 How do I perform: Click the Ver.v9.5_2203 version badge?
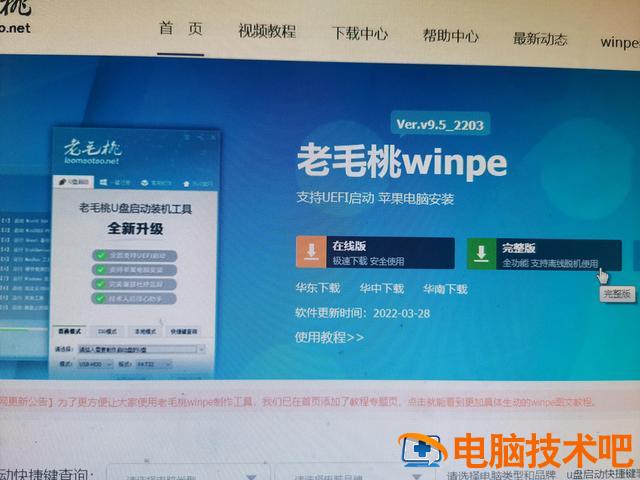[440, 124]
